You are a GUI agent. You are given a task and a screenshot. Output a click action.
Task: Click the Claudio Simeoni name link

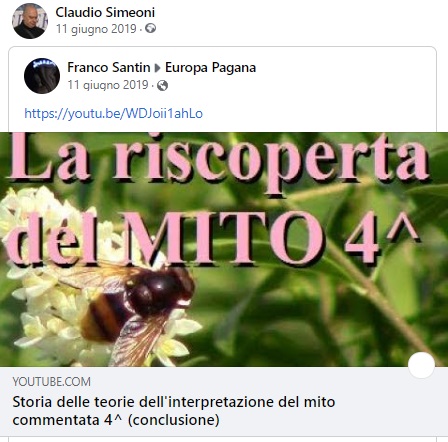point(105,13)
